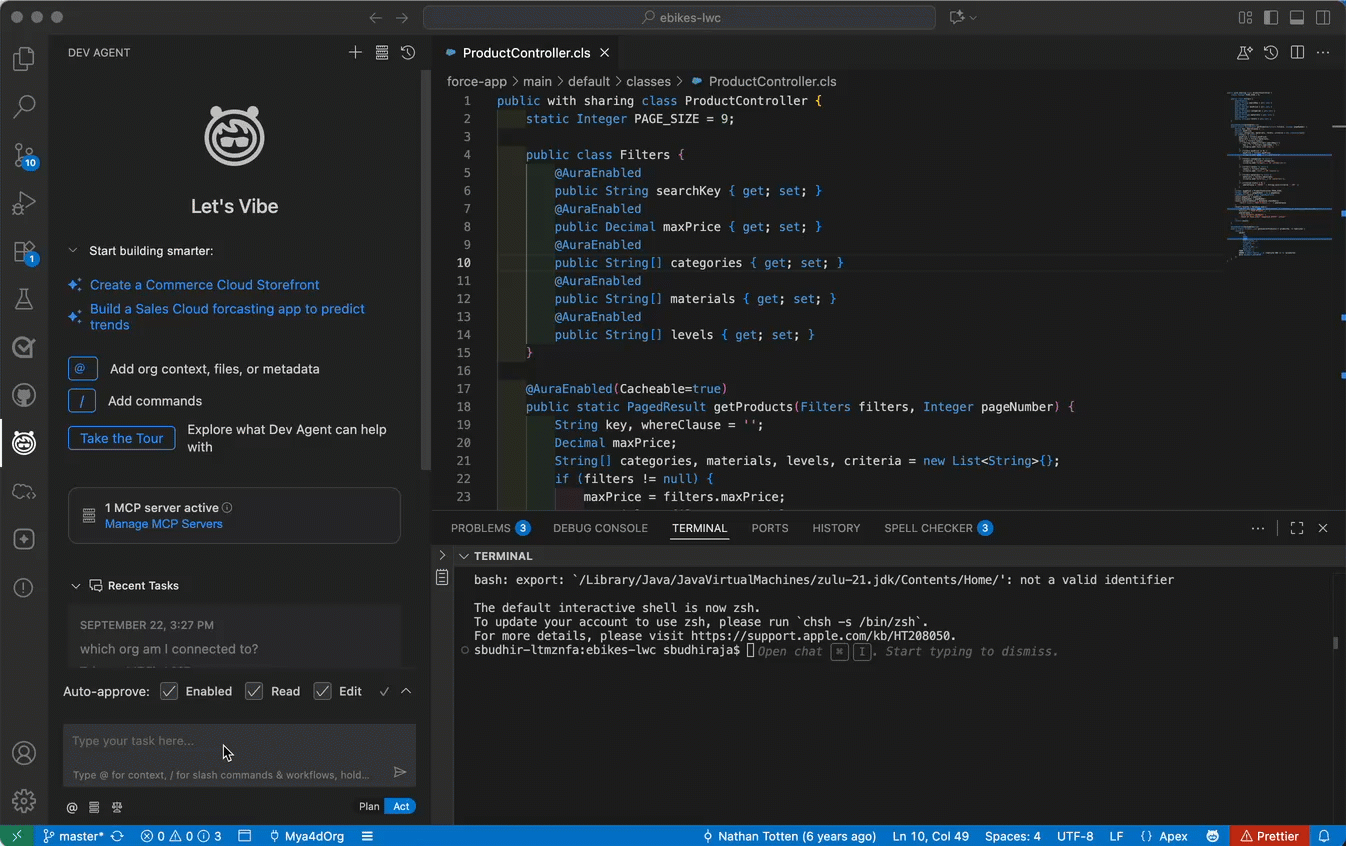
Task: Open the DEBUG CONSOLE tab
Action: (600, 528)
